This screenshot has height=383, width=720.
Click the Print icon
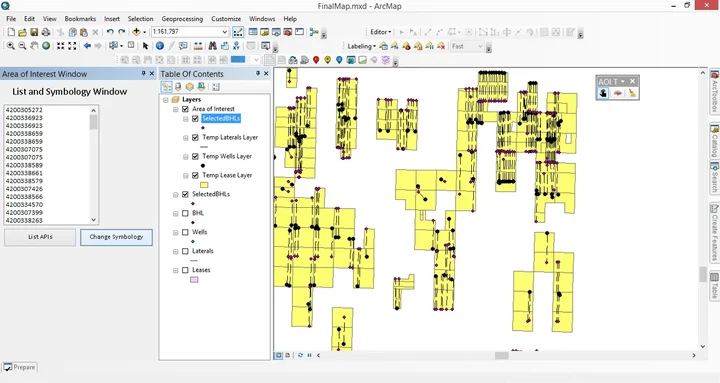[x=45, y=32]
